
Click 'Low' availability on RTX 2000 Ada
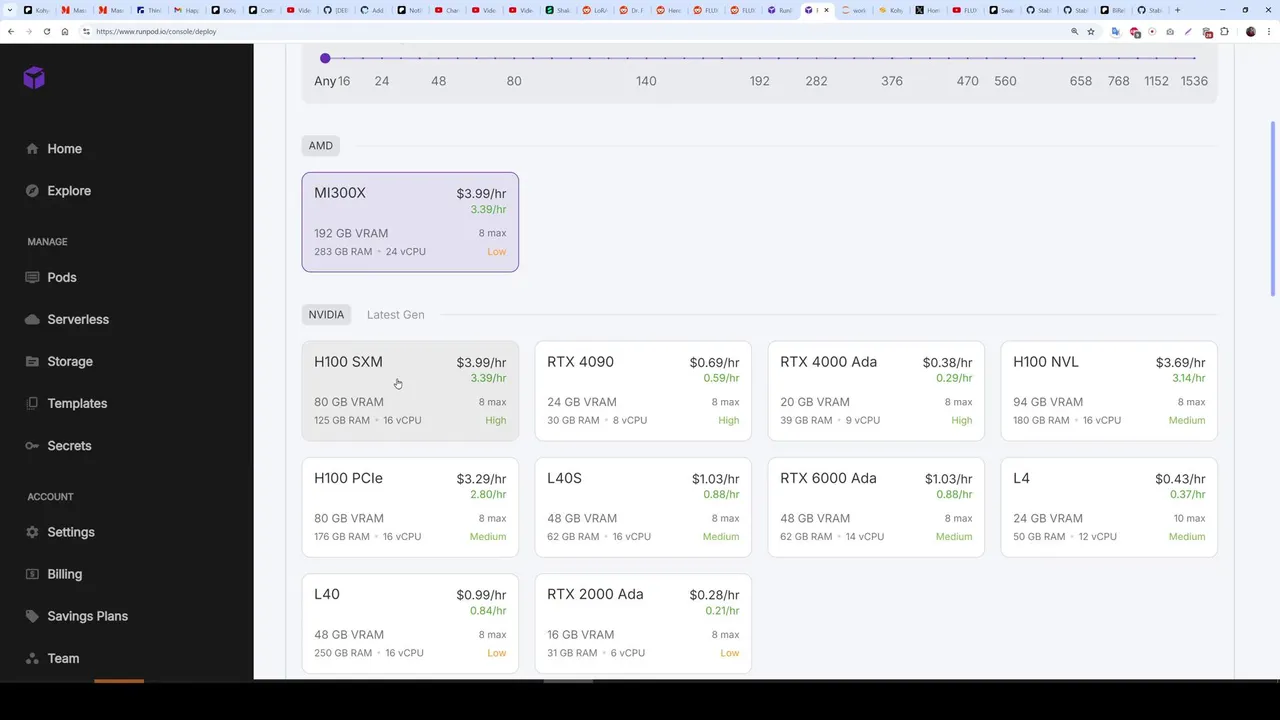click(730, 653)
